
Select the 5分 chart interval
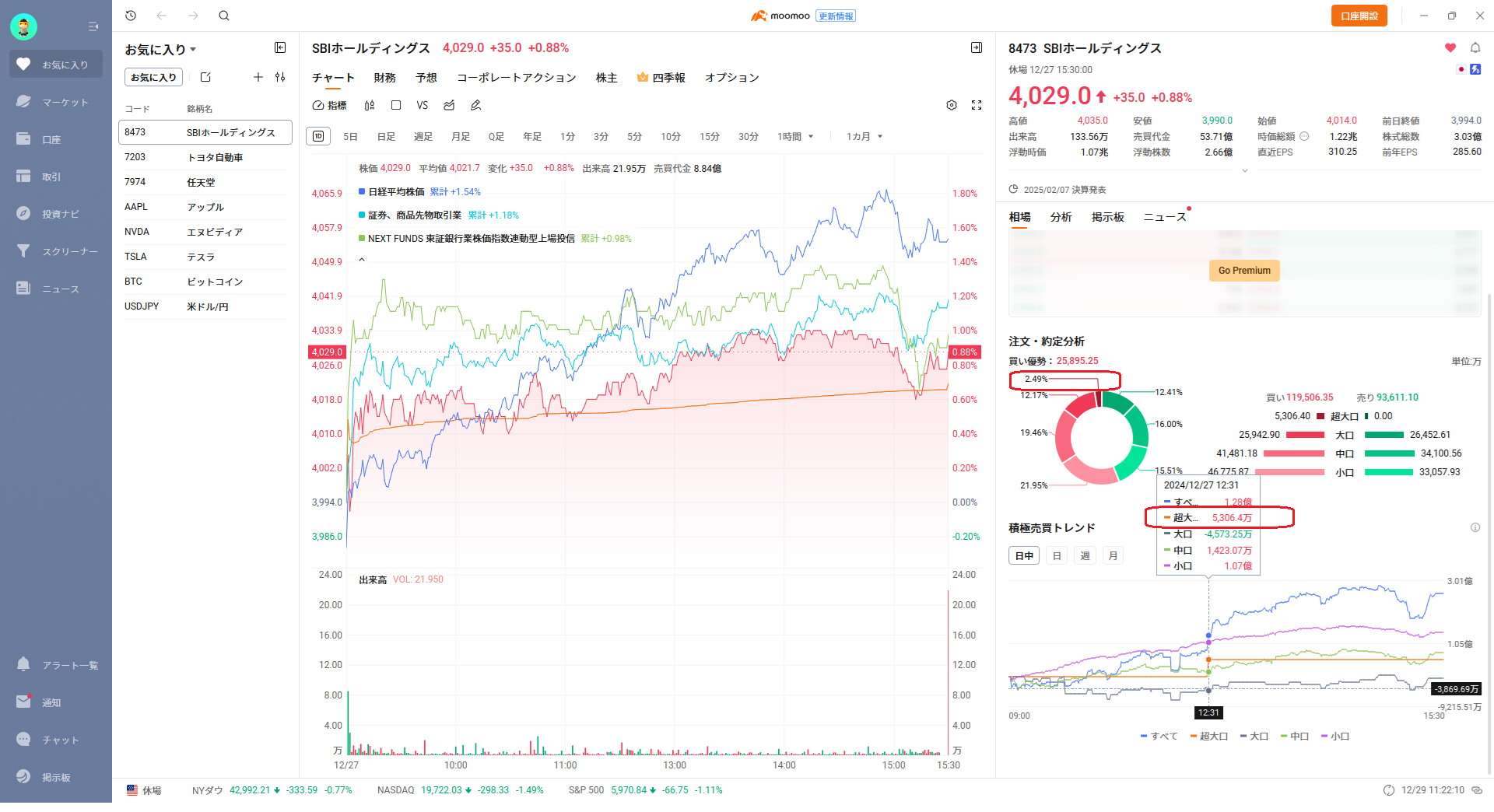pyautogui.click(x=634, y=136)
